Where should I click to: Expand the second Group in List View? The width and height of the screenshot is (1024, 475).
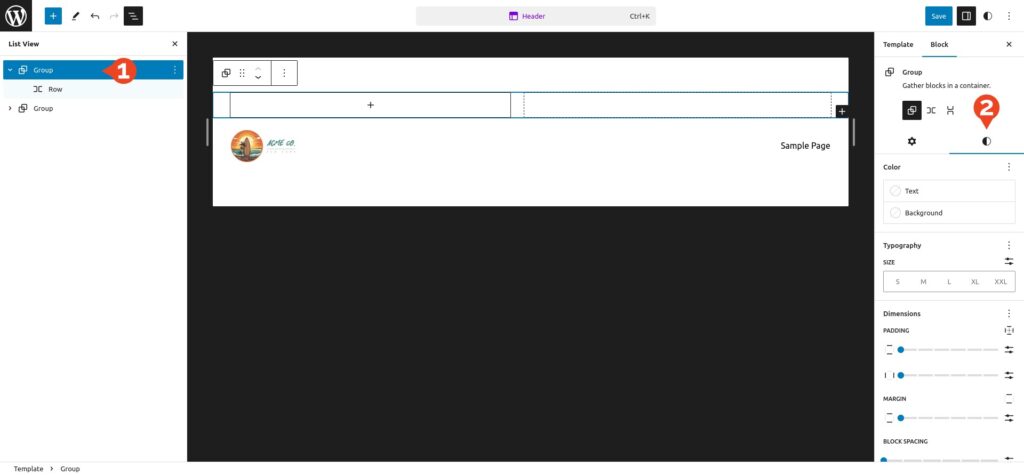point(10,108)
